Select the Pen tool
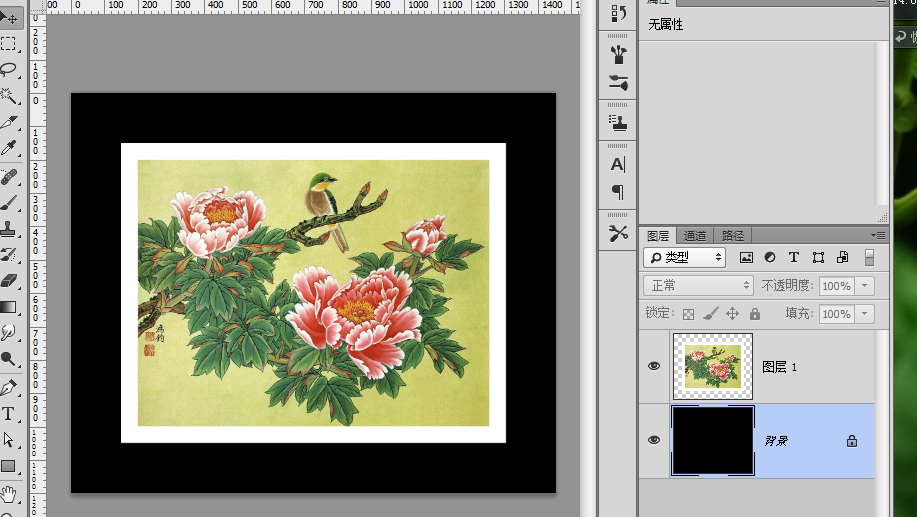 (9, 387)
